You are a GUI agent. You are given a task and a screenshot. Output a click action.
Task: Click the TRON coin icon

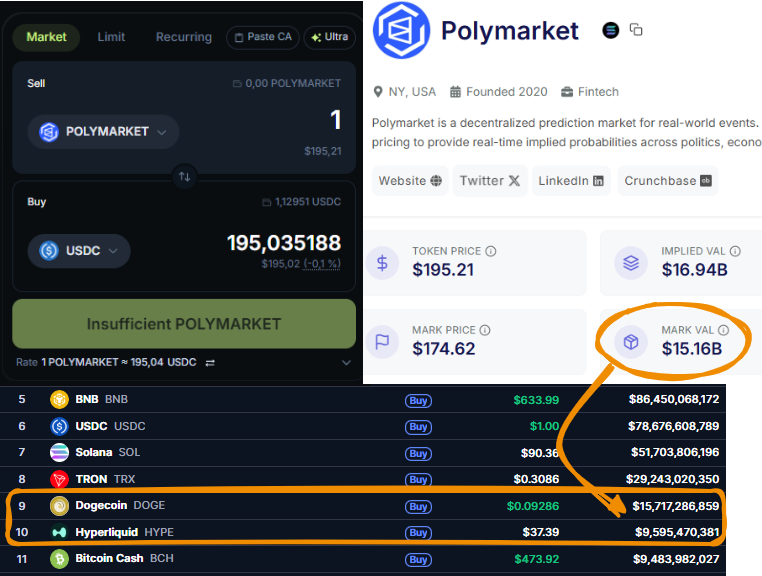59,479
